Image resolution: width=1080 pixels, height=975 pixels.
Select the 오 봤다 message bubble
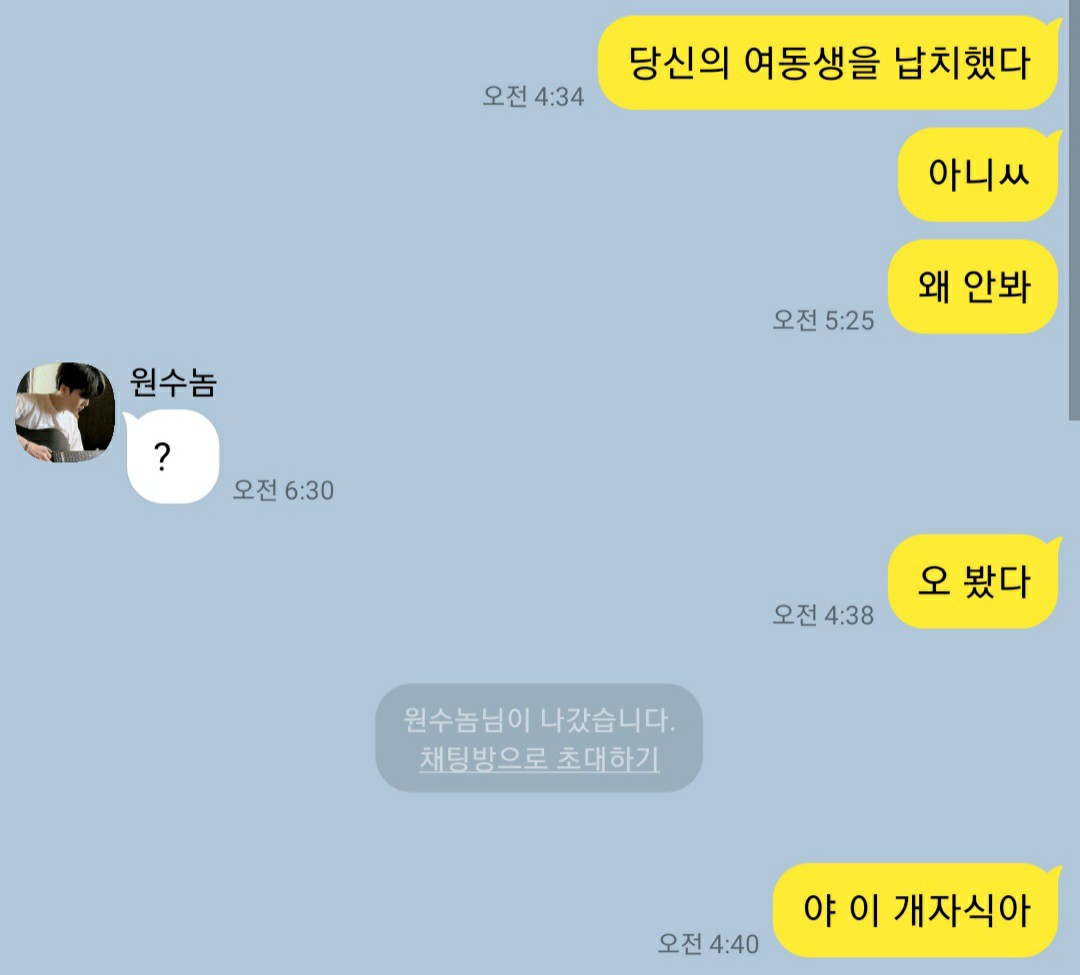tap(974, 581)
